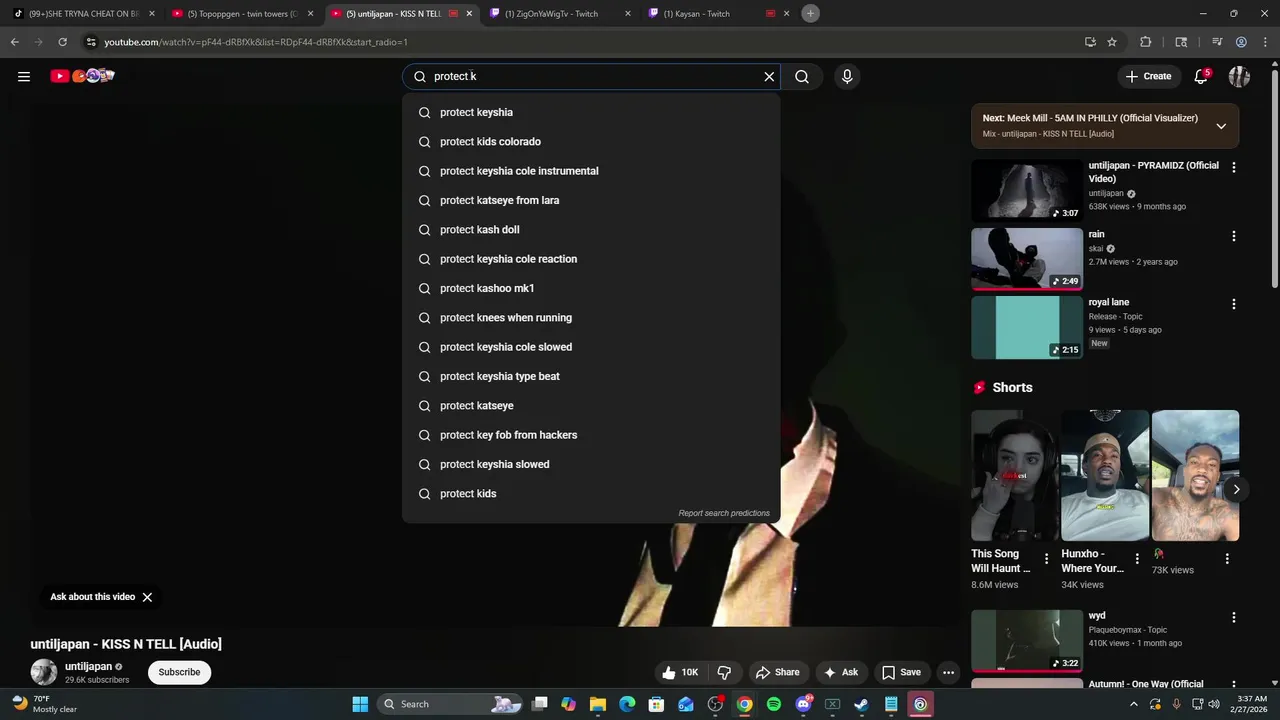Click inside the YouTube search field
The image size is (1280, 720).
pyautogui.click(x=590, y=76)
